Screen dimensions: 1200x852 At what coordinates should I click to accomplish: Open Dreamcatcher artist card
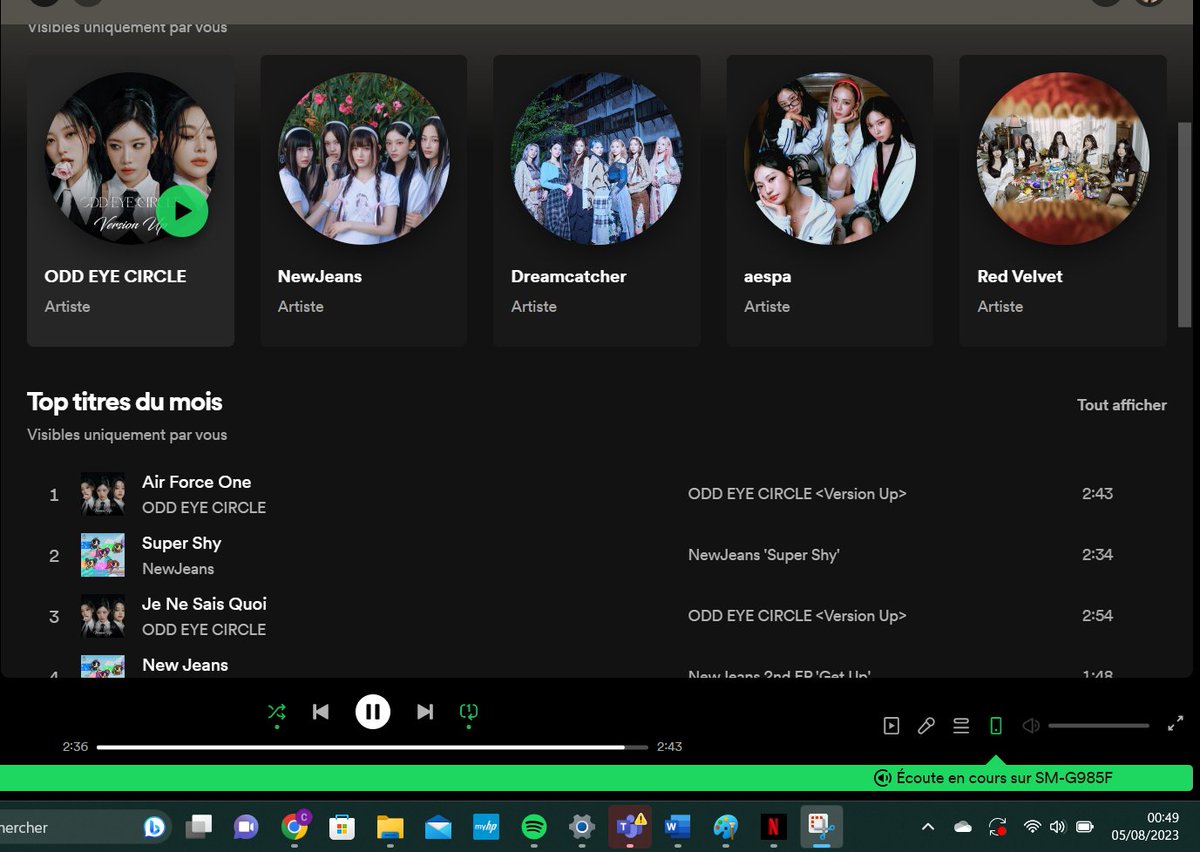[597, 200]
